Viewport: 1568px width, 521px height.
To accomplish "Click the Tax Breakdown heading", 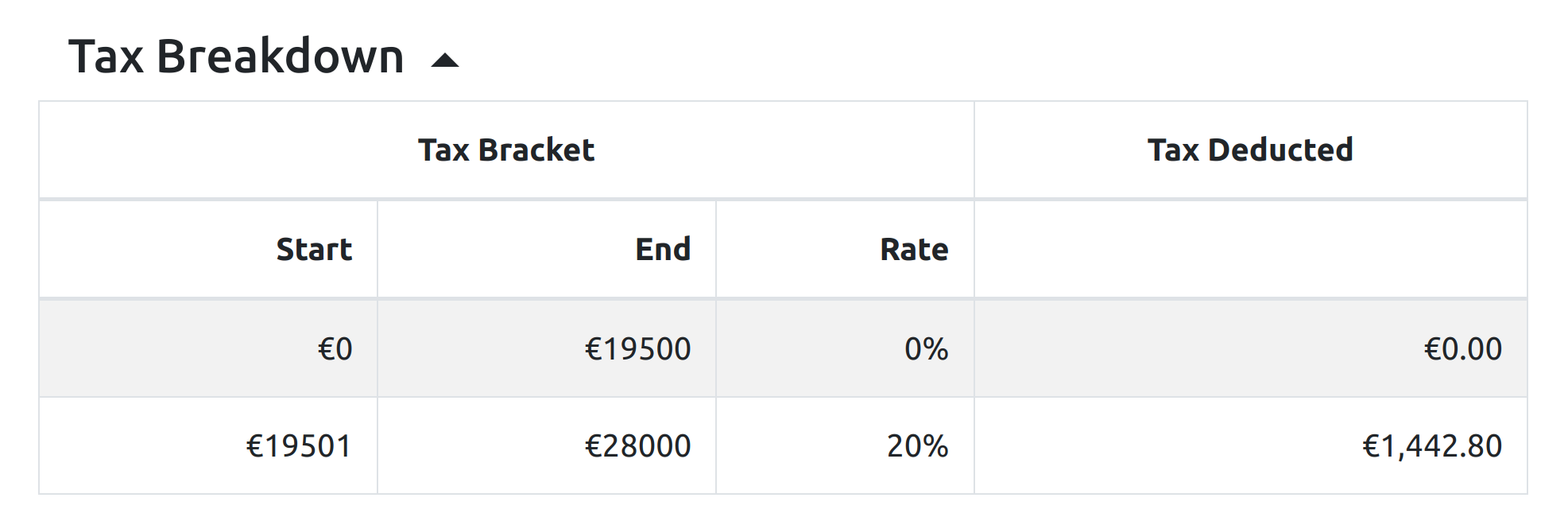I will pos(236,57).
